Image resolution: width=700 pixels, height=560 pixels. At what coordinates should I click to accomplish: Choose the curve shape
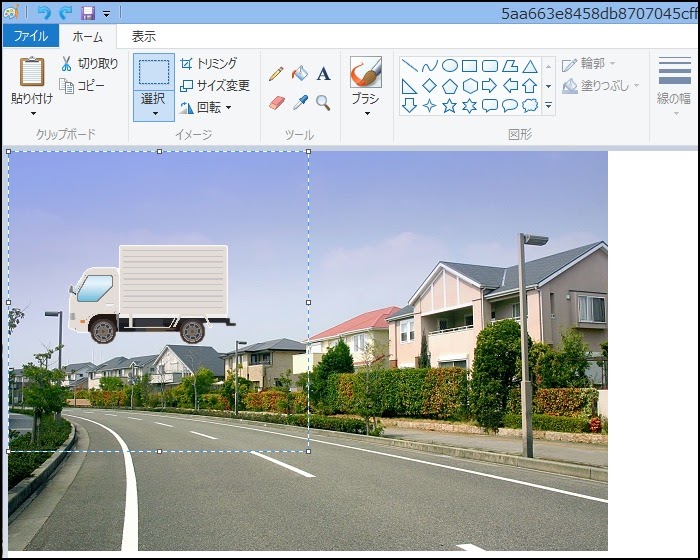click(429, 66)
